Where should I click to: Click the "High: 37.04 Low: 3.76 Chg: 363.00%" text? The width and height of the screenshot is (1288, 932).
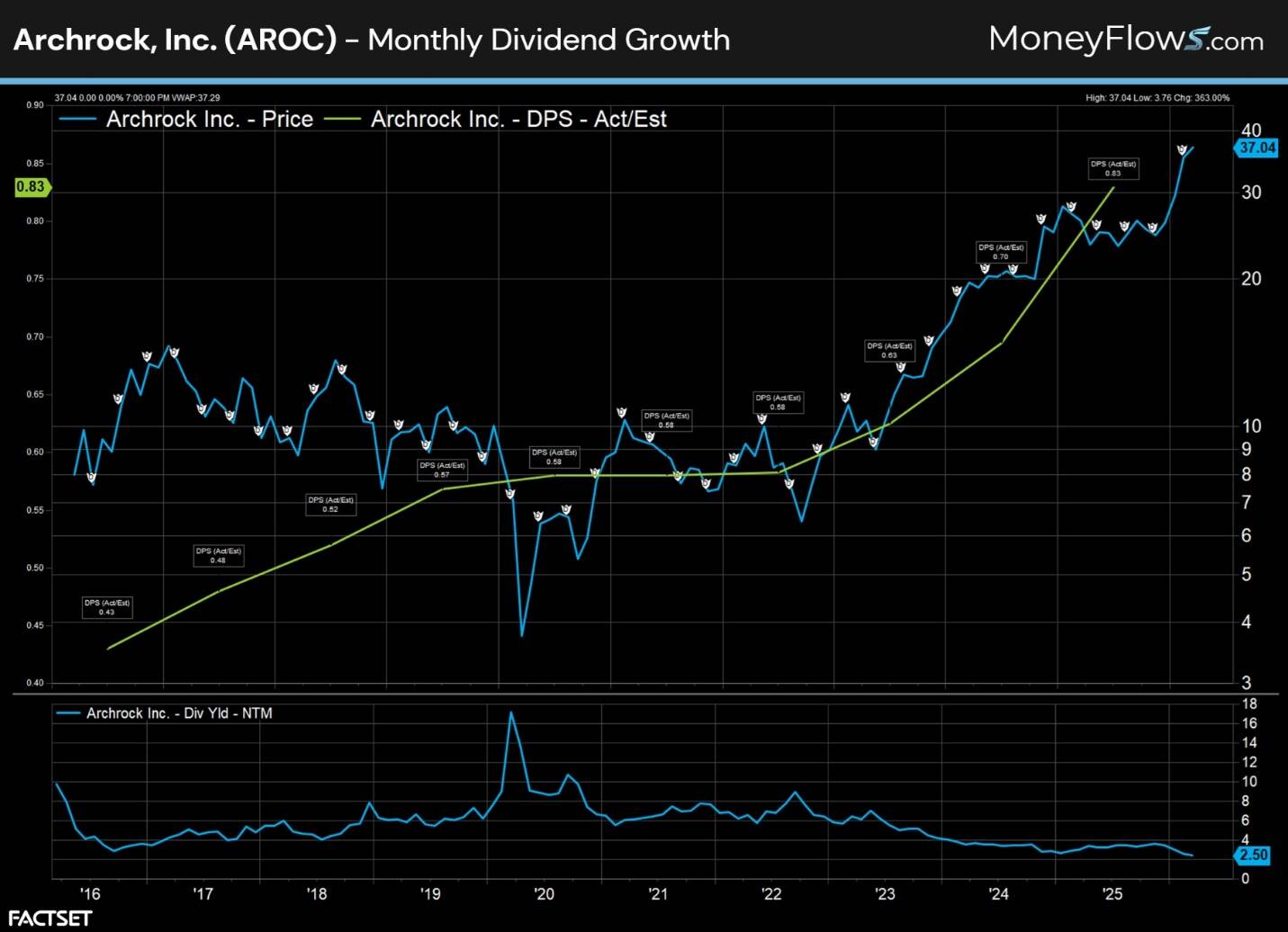pyautogui.click(x=1157, y=98)
